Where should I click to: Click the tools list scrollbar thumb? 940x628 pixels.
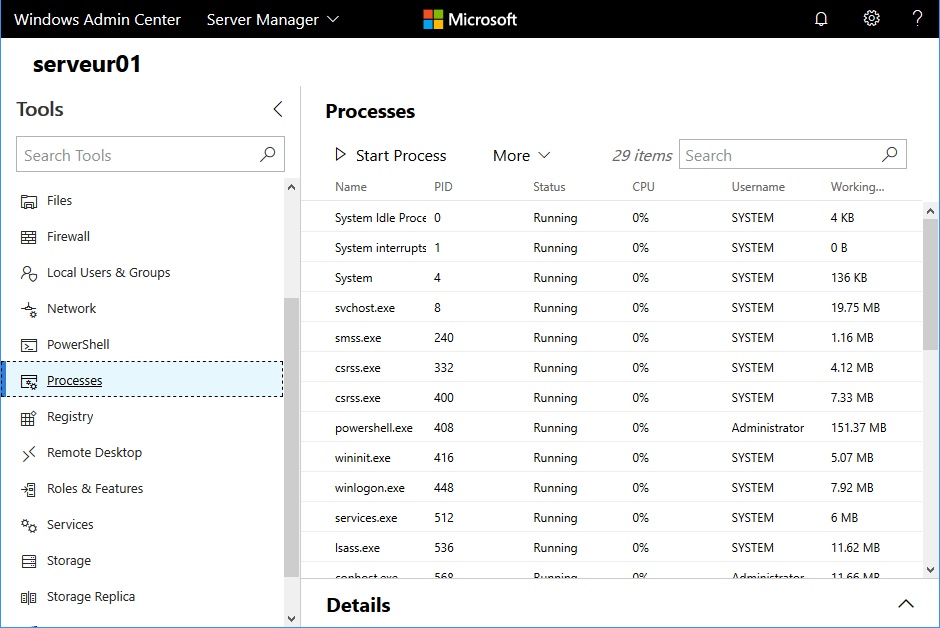[291, 437]
